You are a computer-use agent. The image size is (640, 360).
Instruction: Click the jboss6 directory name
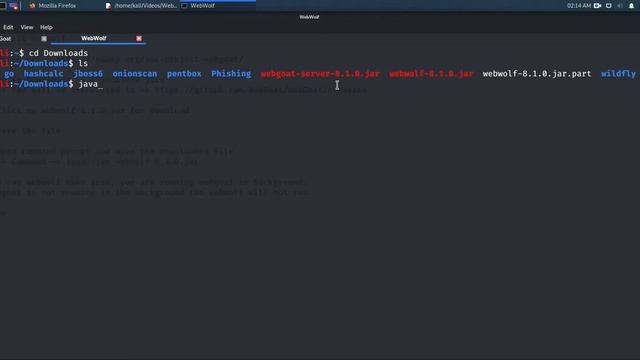point(88,74)
